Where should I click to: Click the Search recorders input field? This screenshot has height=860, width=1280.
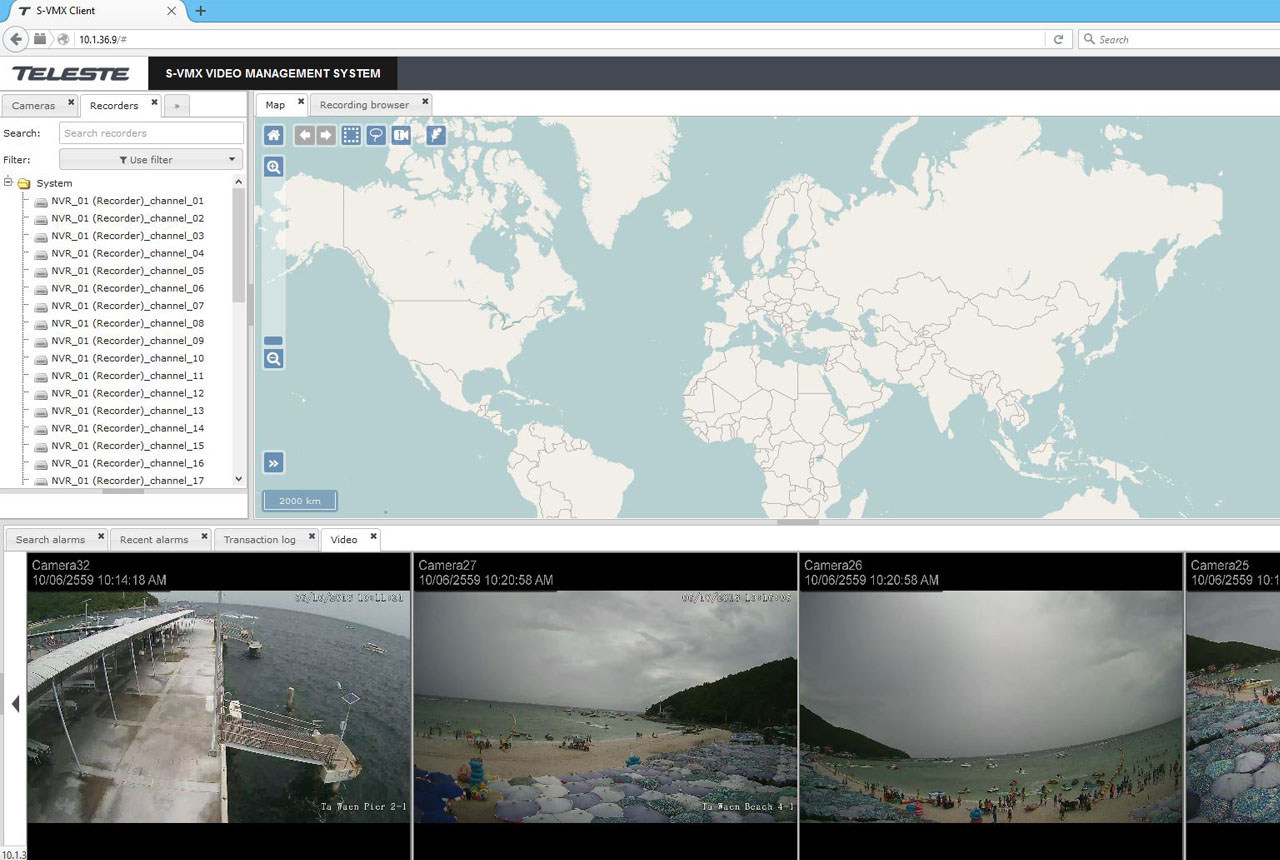coord(151,133)
